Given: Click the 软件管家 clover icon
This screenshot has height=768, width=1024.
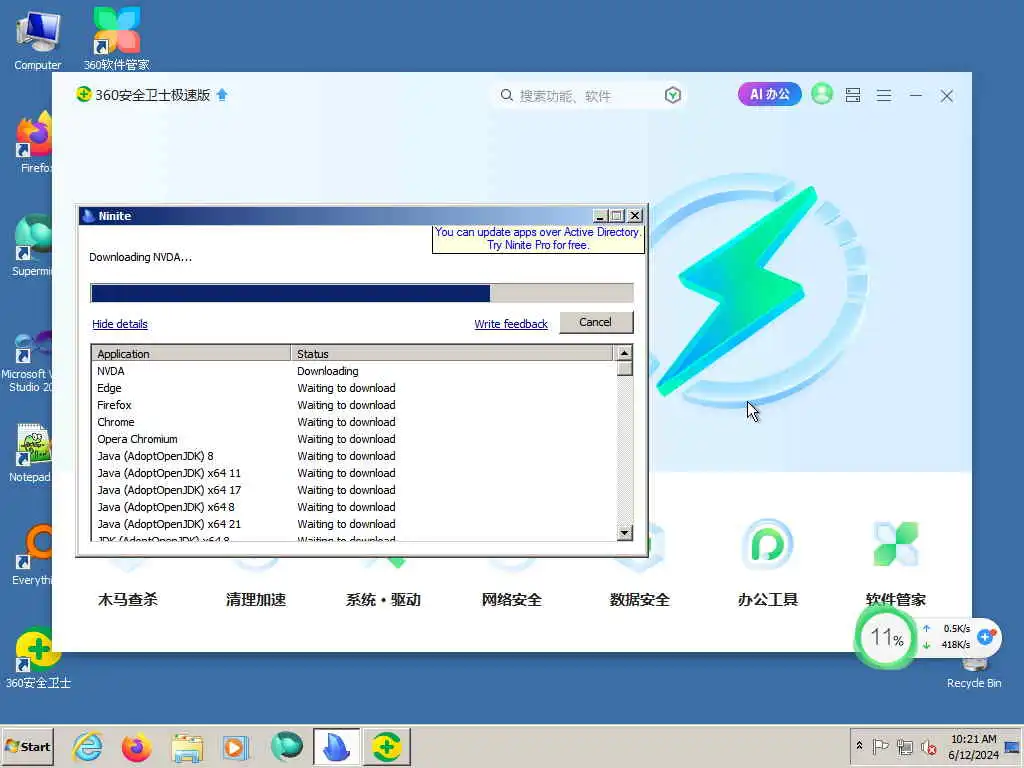Looking at the screenshot, I should pyautogui.click(x=895, y=543).
